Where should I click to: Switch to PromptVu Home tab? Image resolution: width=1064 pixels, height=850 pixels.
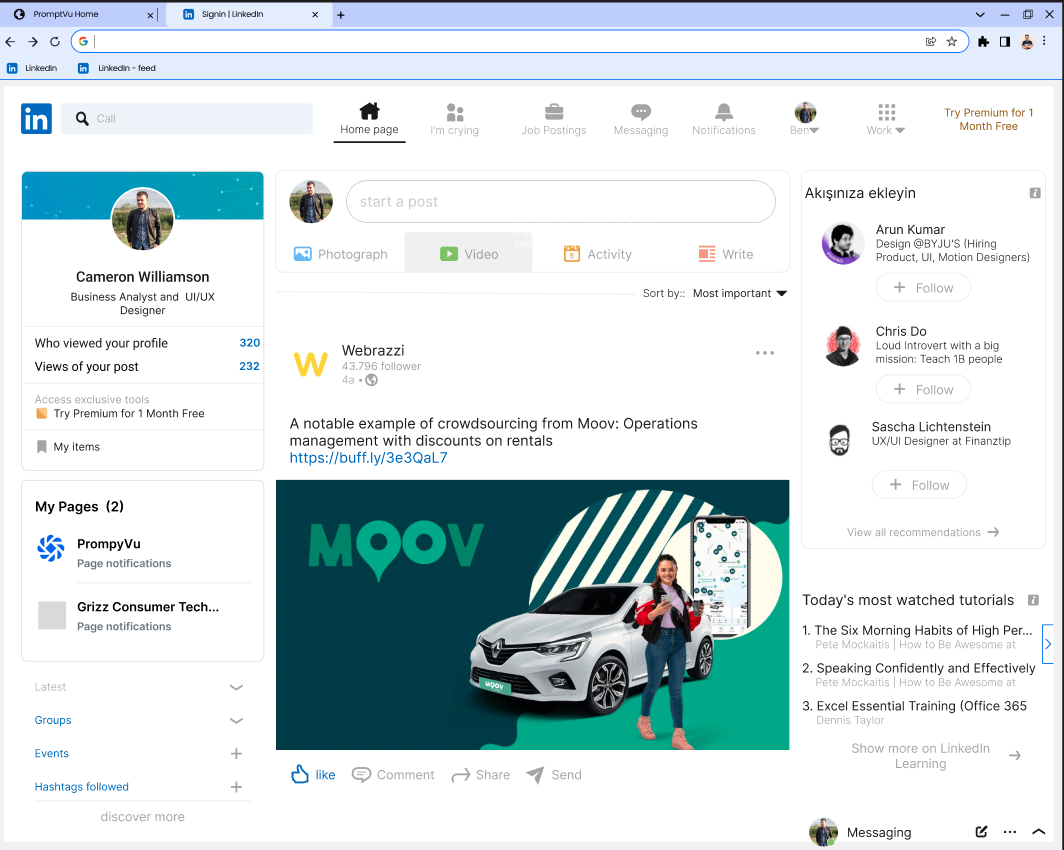click(x=81, y=14)
